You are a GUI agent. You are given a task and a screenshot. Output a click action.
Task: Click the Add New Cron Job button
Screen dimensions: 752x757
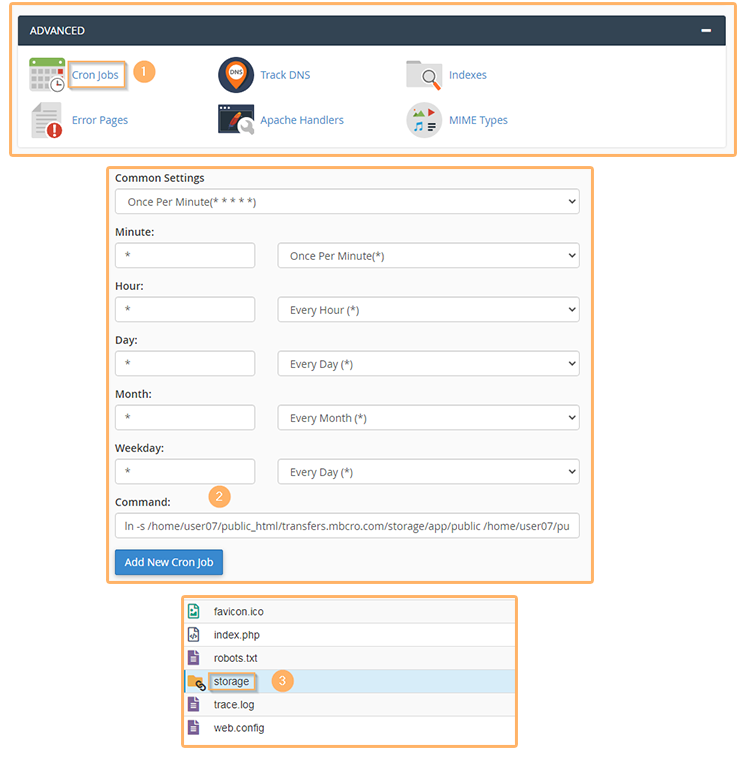(x=169, y=562)
